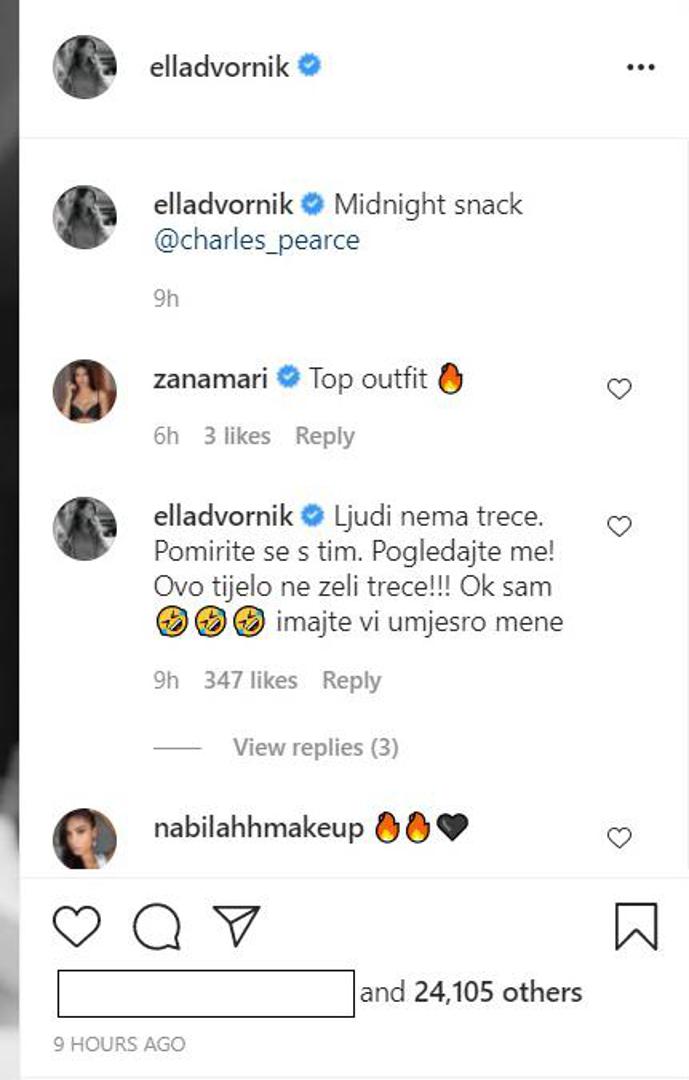The width and height of the screenshot is (689, 1080).
Task: Open the @charles_pearce mention link
Action: click(256, 241)
